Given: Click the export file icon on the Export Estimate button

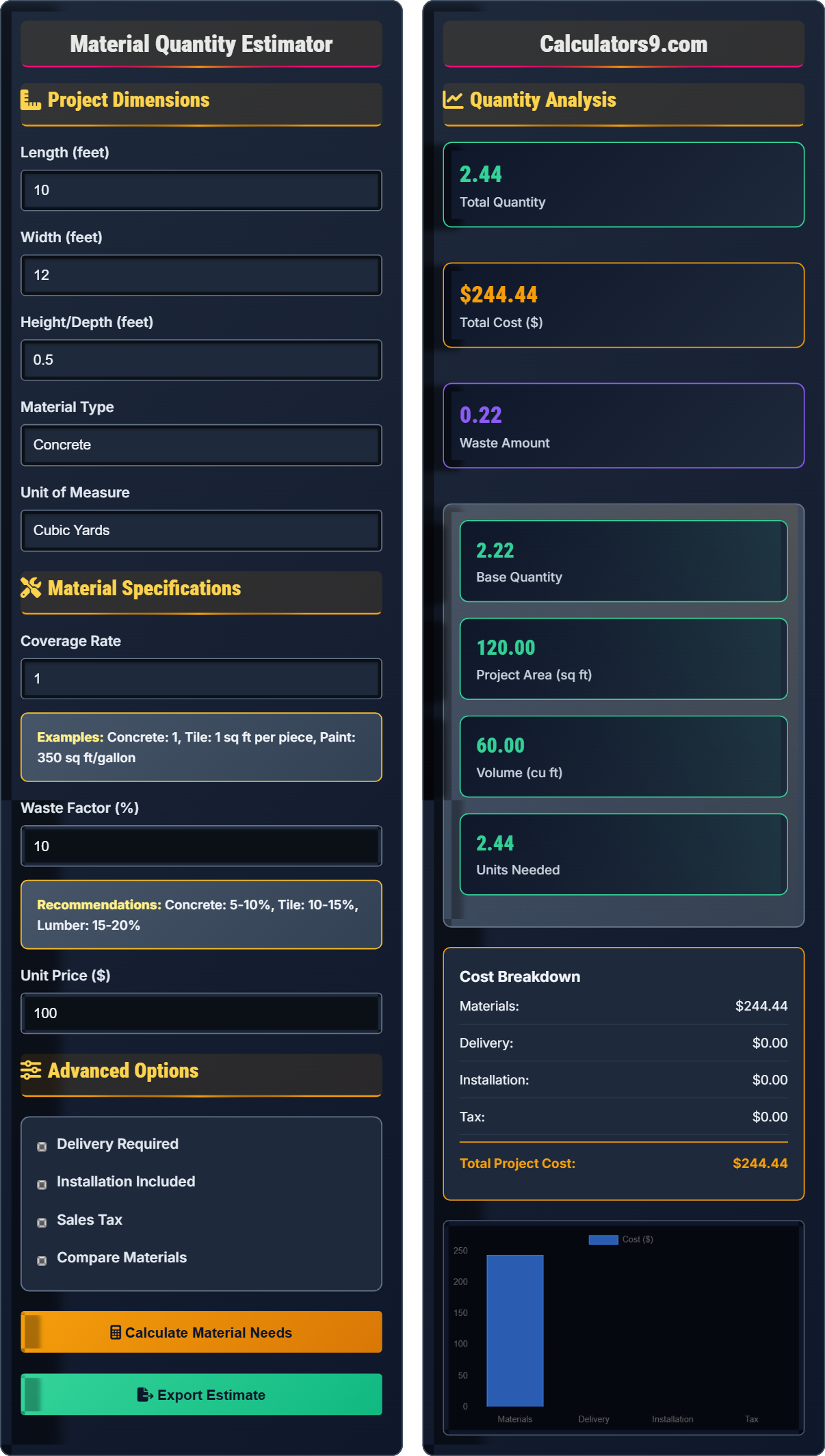Looking at the screenshot, I should click(x=145, y=1394).
